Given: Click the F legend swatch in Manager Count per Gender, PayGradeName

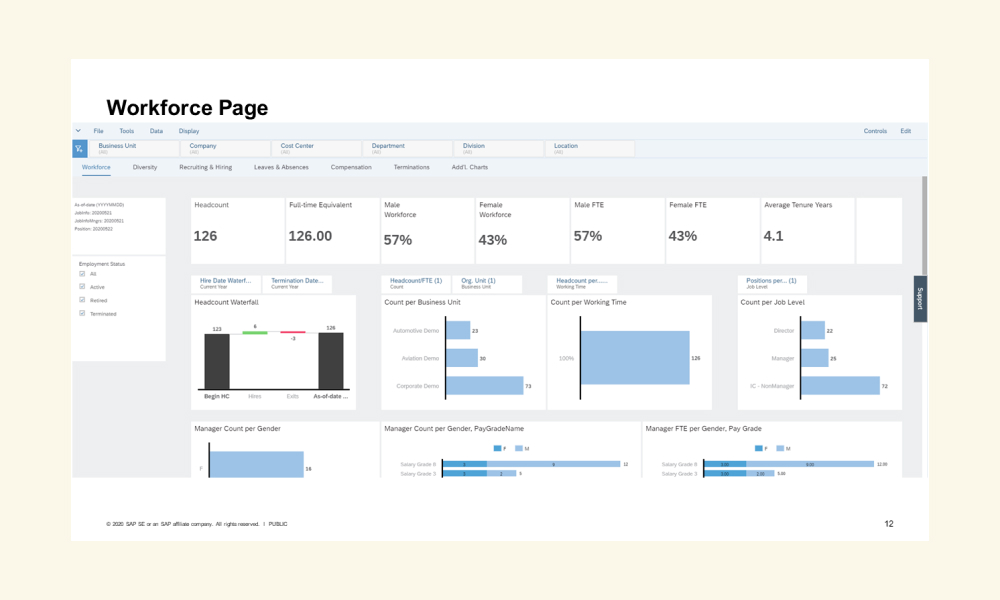Looking at the screenshot, I should point(497,448).
